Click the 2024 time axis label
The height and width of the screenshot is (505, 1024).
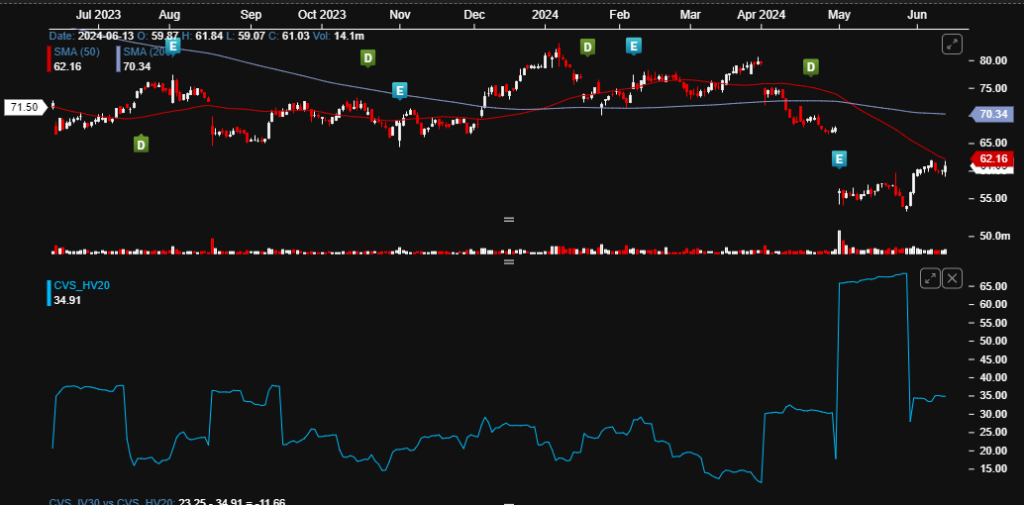544,14
